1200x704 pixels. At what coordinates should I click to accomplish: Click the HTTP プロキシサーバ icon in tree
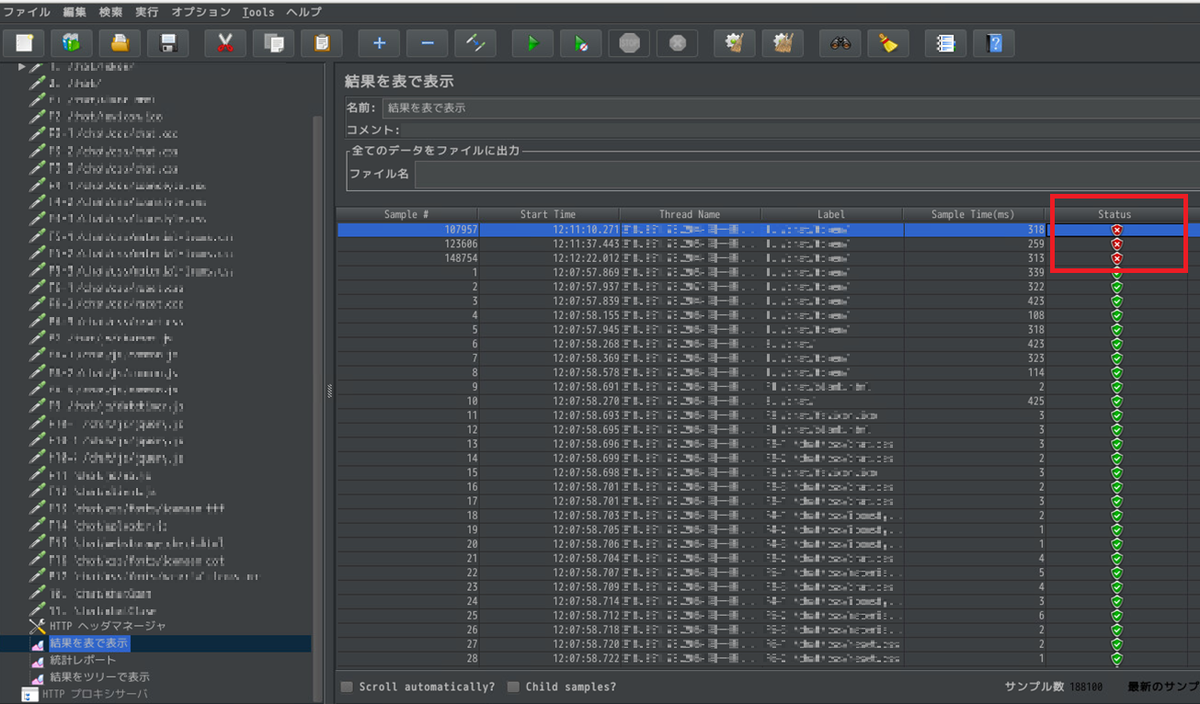30,693
